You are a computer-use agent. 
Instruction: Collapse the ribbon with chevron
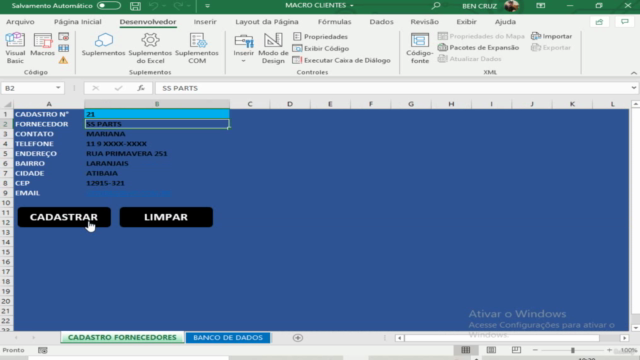[633, 73]
